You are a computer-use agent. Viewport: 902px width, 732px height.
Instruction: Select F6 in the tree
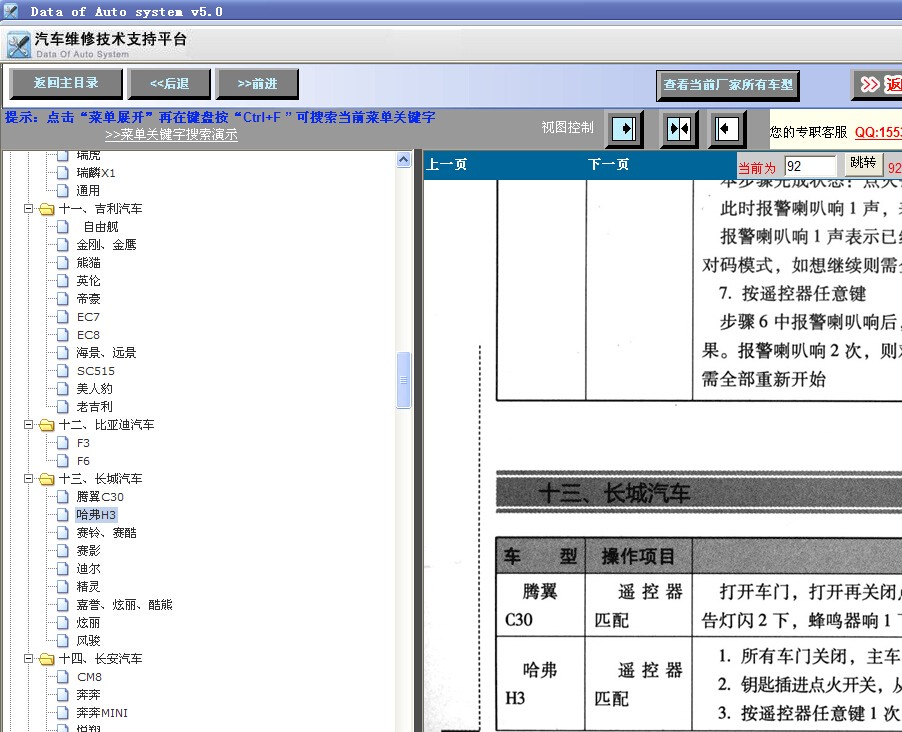click(x=83, y=461)
